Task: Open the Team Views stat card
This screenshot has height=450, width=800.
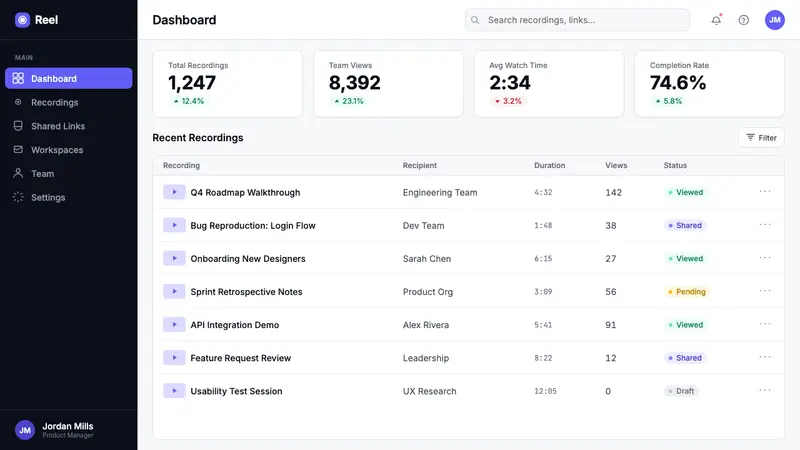Action: pyautogui.click(x=388, y=84)
